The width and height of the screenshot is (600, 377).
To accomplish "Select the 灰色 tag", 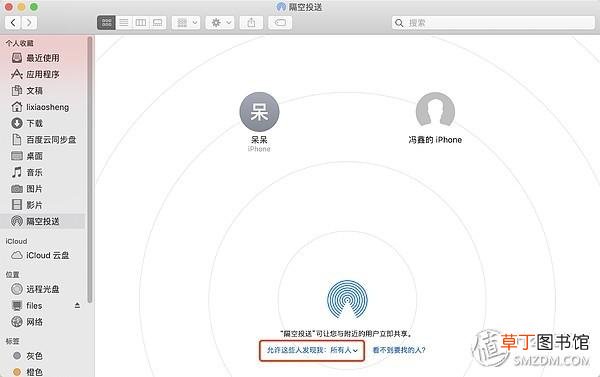I will pyautogui.click(x=42, y=356).
